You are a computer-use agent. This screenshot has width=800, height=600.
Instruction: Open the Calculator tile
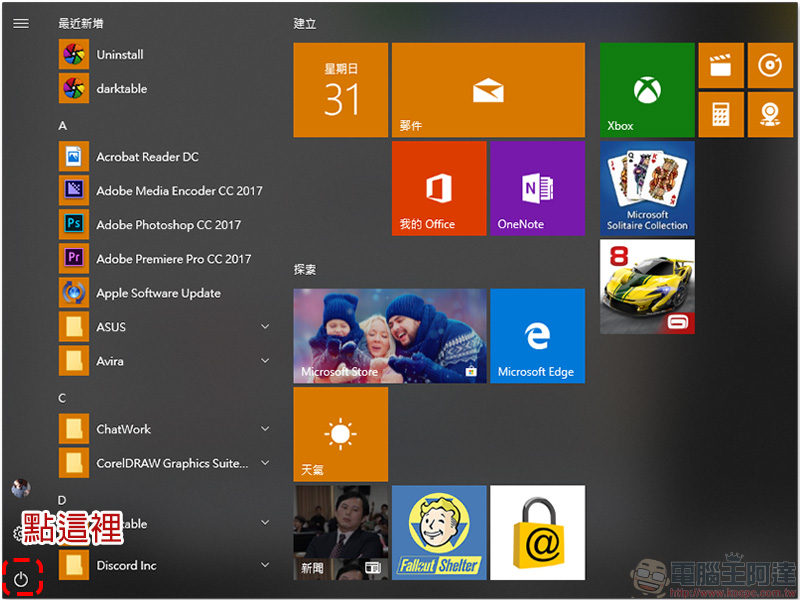pyautogui.click(x=720, y=115)
